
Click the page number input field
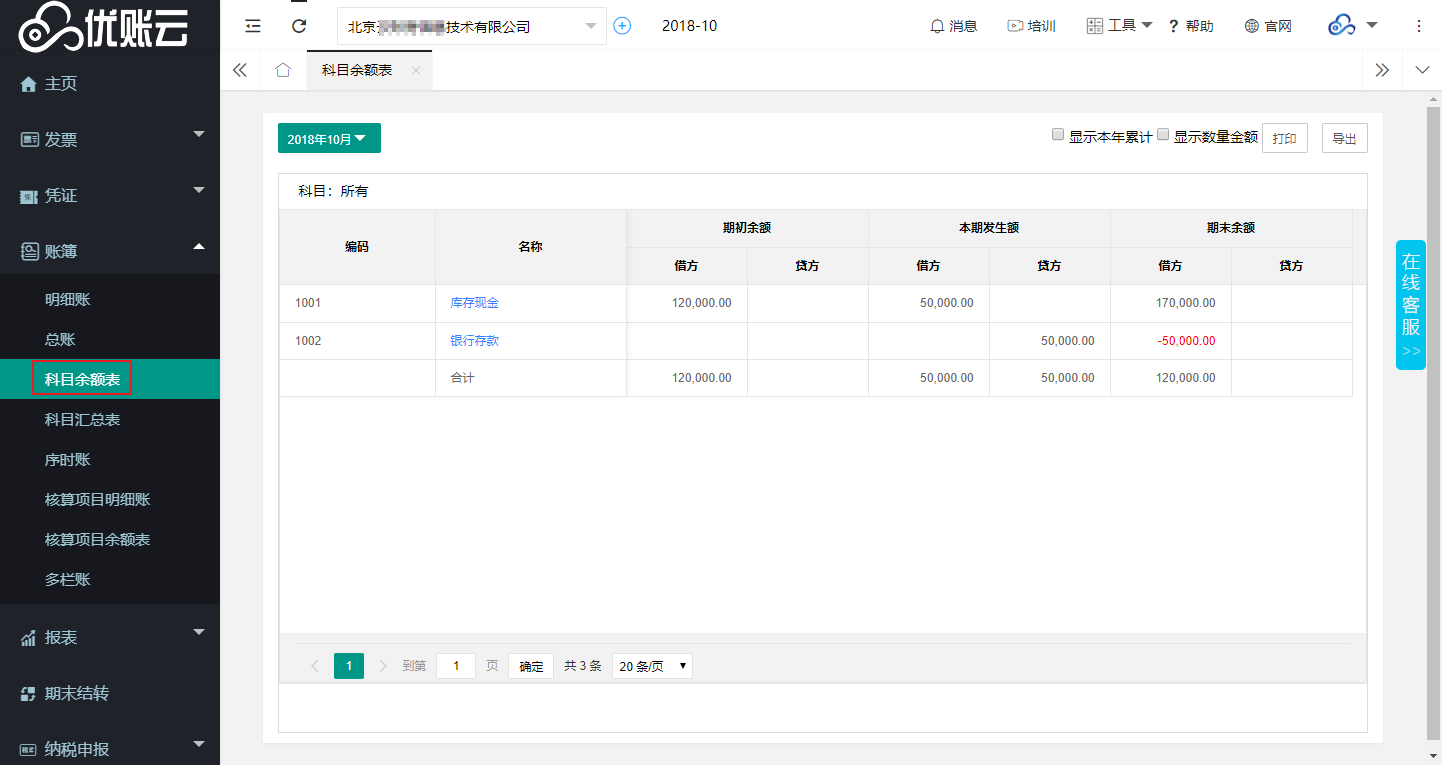(x=456, y=666)
